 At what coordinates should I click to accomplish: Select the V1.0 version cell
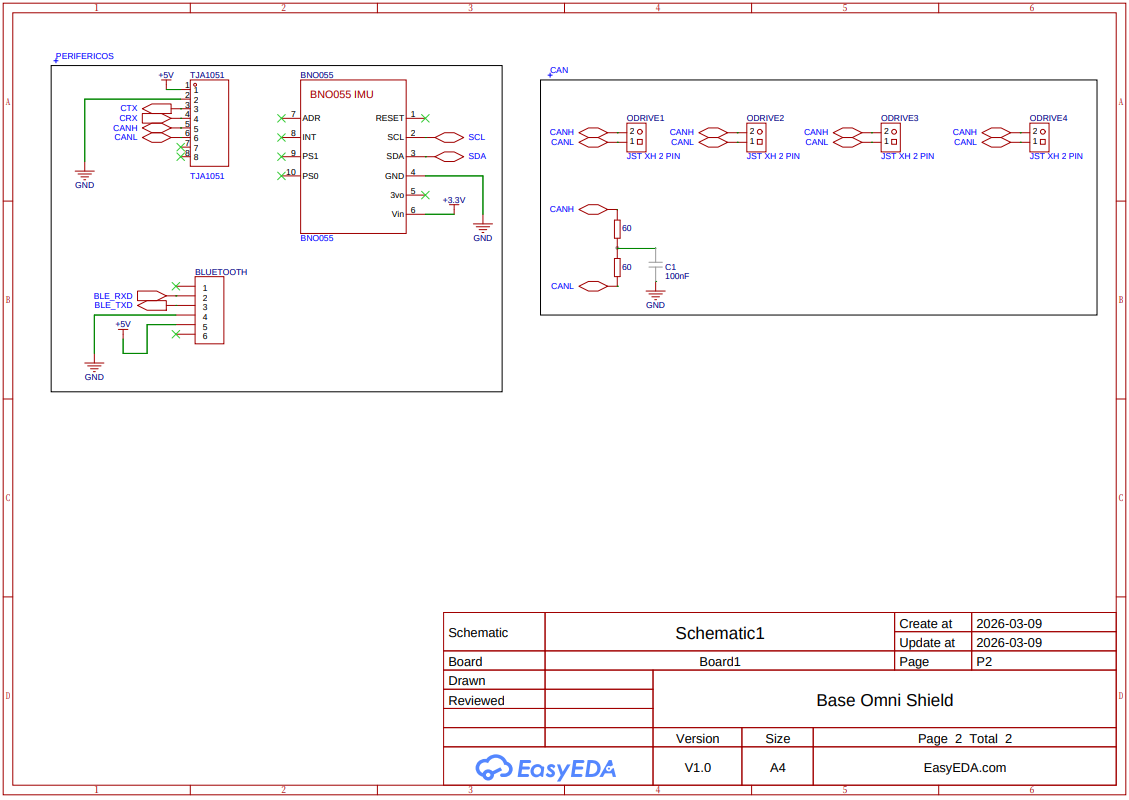click(697, 767)
